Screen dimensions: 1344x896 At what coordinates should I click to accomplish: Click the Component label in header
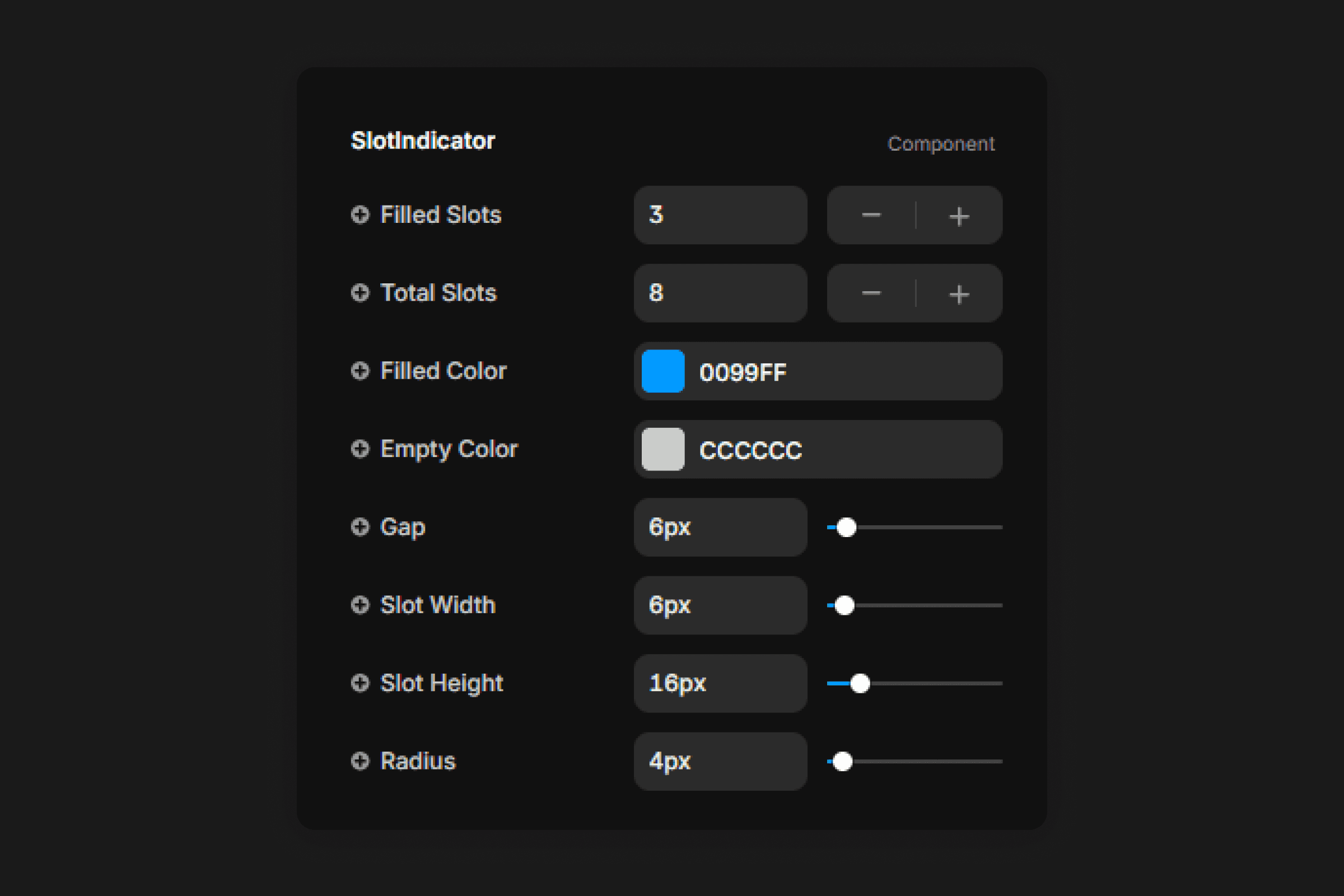pyautogui.click(x=941, y=144)
